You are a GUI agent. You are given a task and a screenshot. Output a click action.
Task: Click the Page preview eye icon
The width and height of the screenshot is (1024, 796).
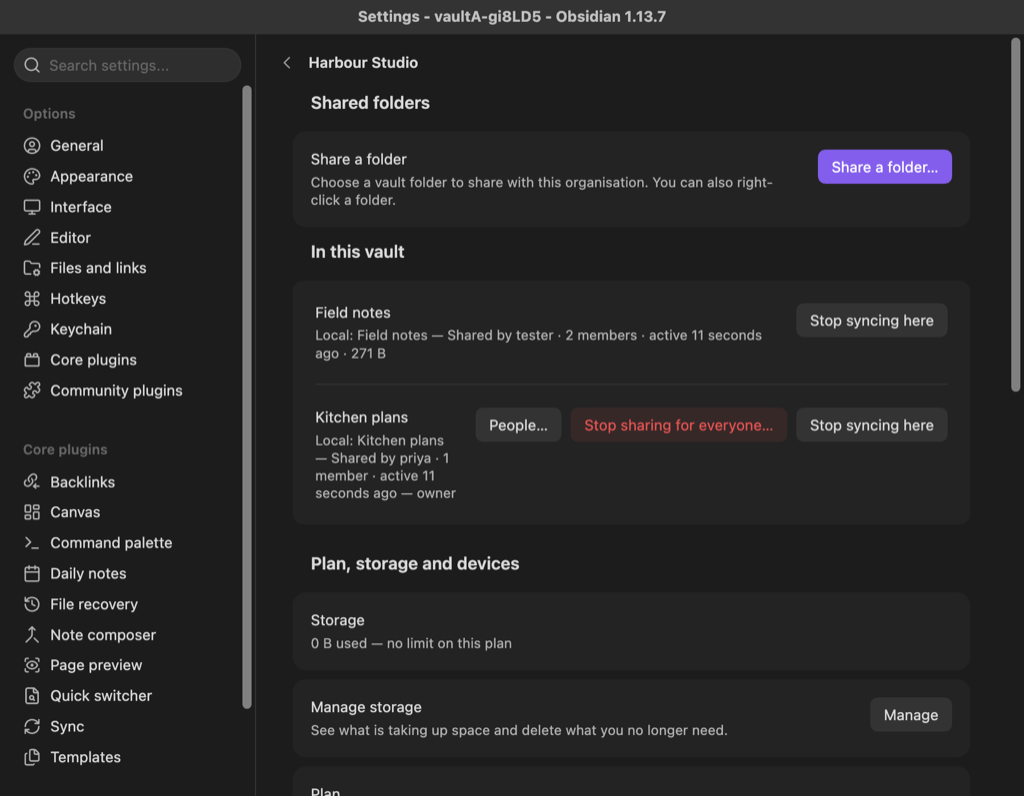(x=32, y=665)
